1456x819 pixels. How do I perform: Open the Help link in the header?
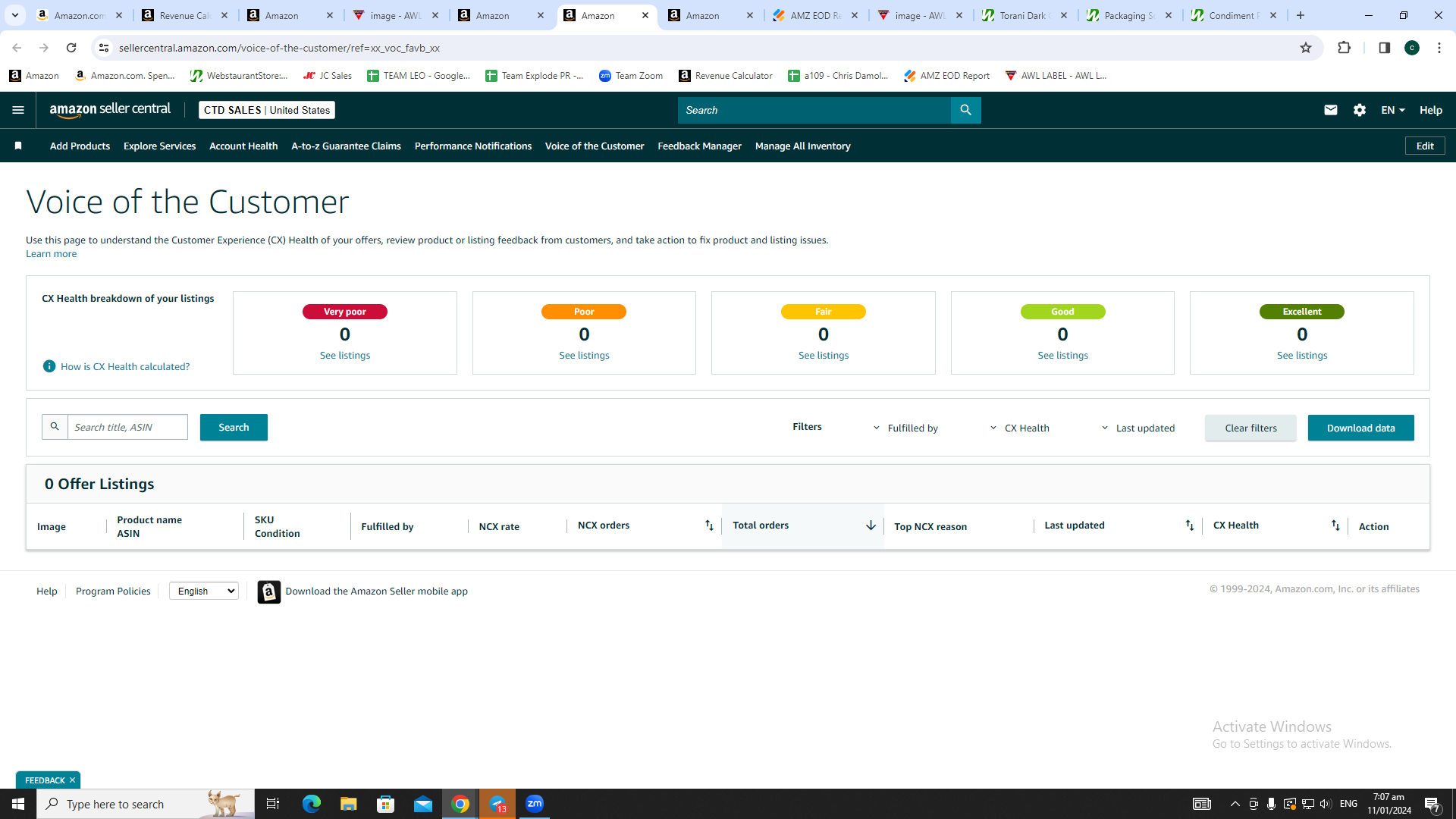[x=1430, y=110]
